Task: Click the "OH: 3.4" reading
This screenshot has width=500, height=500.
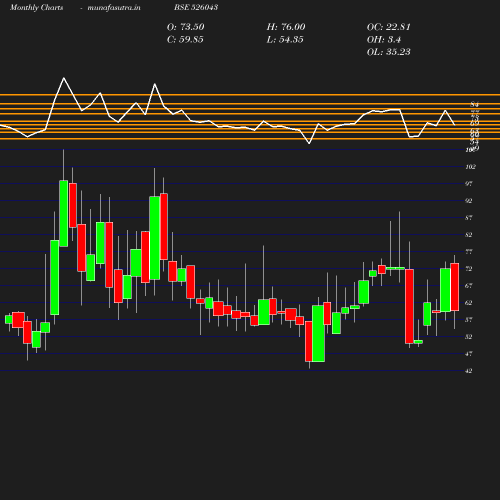Action: point(384,39)
